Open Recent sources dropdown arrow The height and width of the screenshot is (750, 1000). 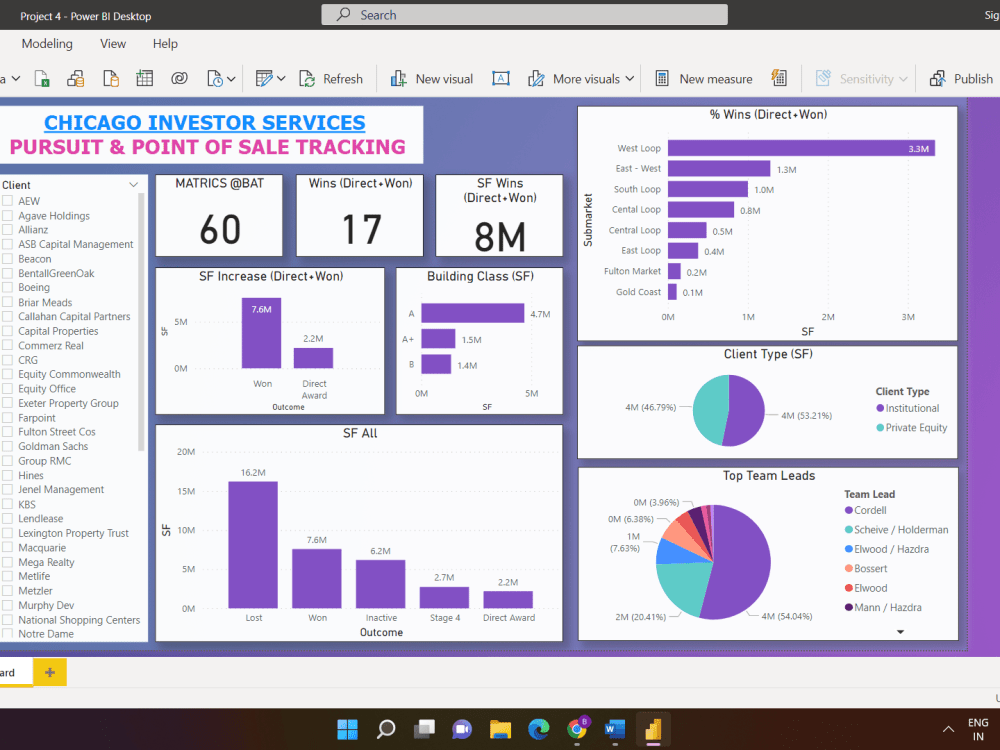pos(231,79)
